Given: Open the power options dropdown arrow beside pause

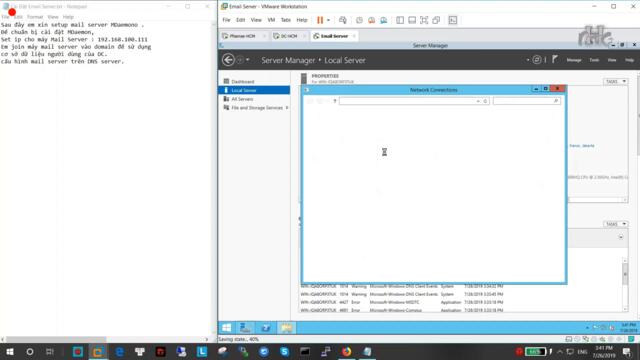Looking at the screenshot, I should click(x=328, y=20).
